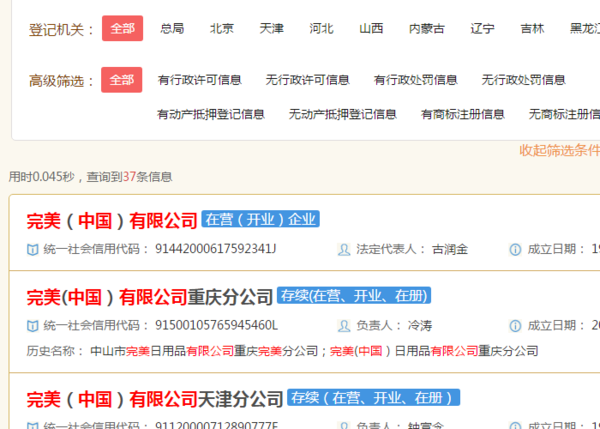The height and width of the screenshot is (429, 600).
Task: Filter registration authority by 内蒙古
Action: click(427, 28)
